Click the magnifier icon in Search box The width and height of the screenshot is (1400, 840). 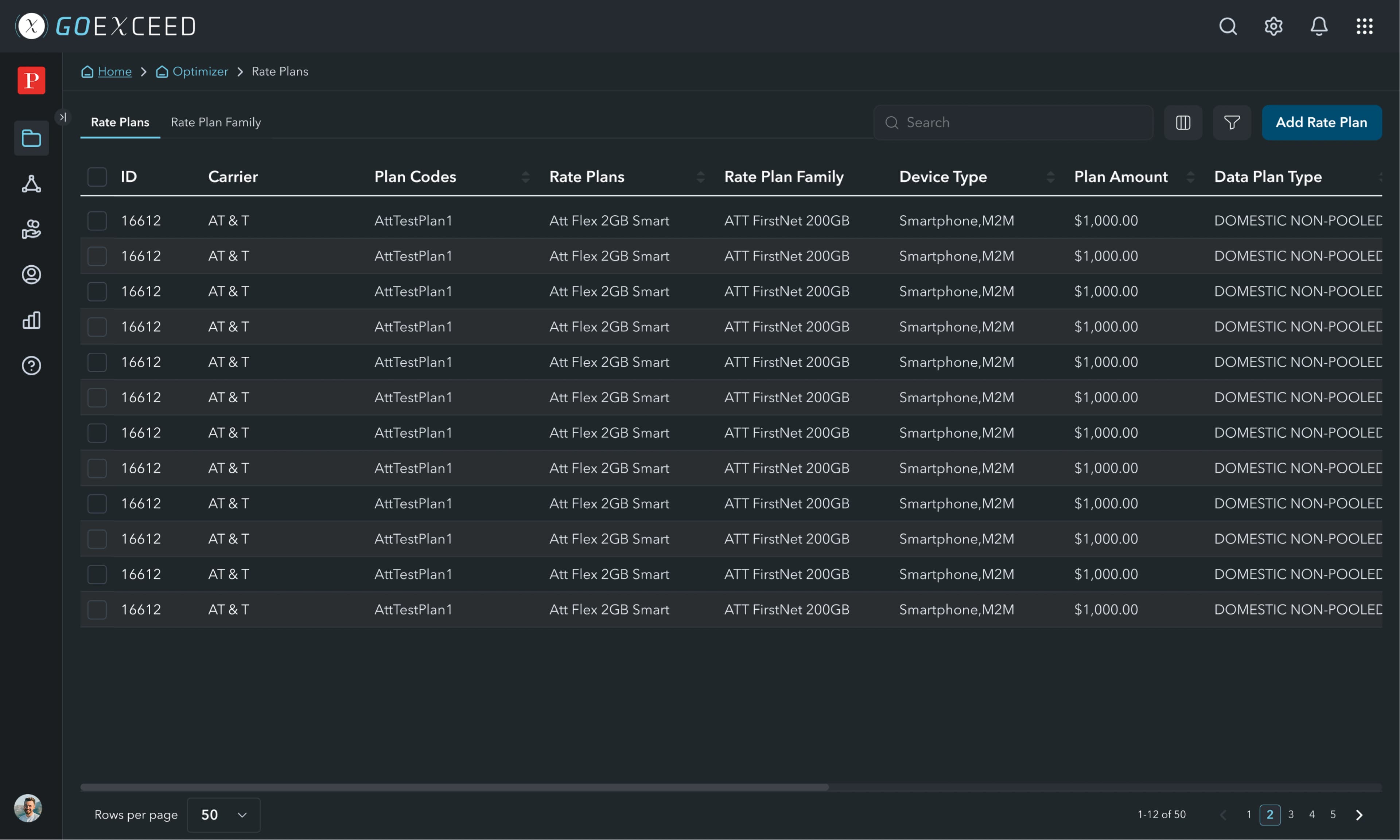892,122
